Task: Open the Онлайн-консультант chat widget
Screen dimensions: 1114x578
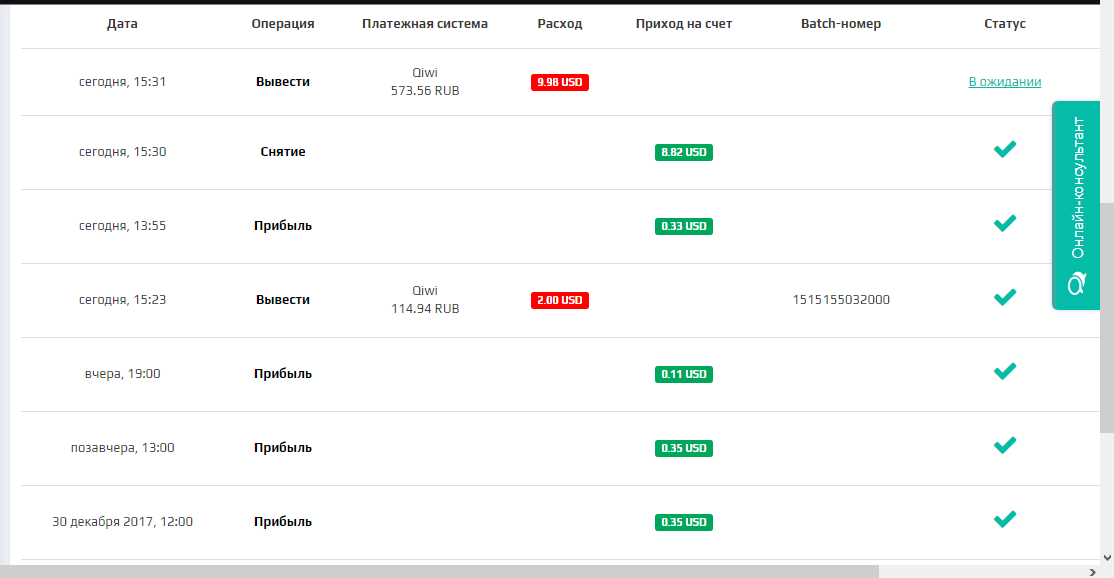Action: [x=1076, y=205]
